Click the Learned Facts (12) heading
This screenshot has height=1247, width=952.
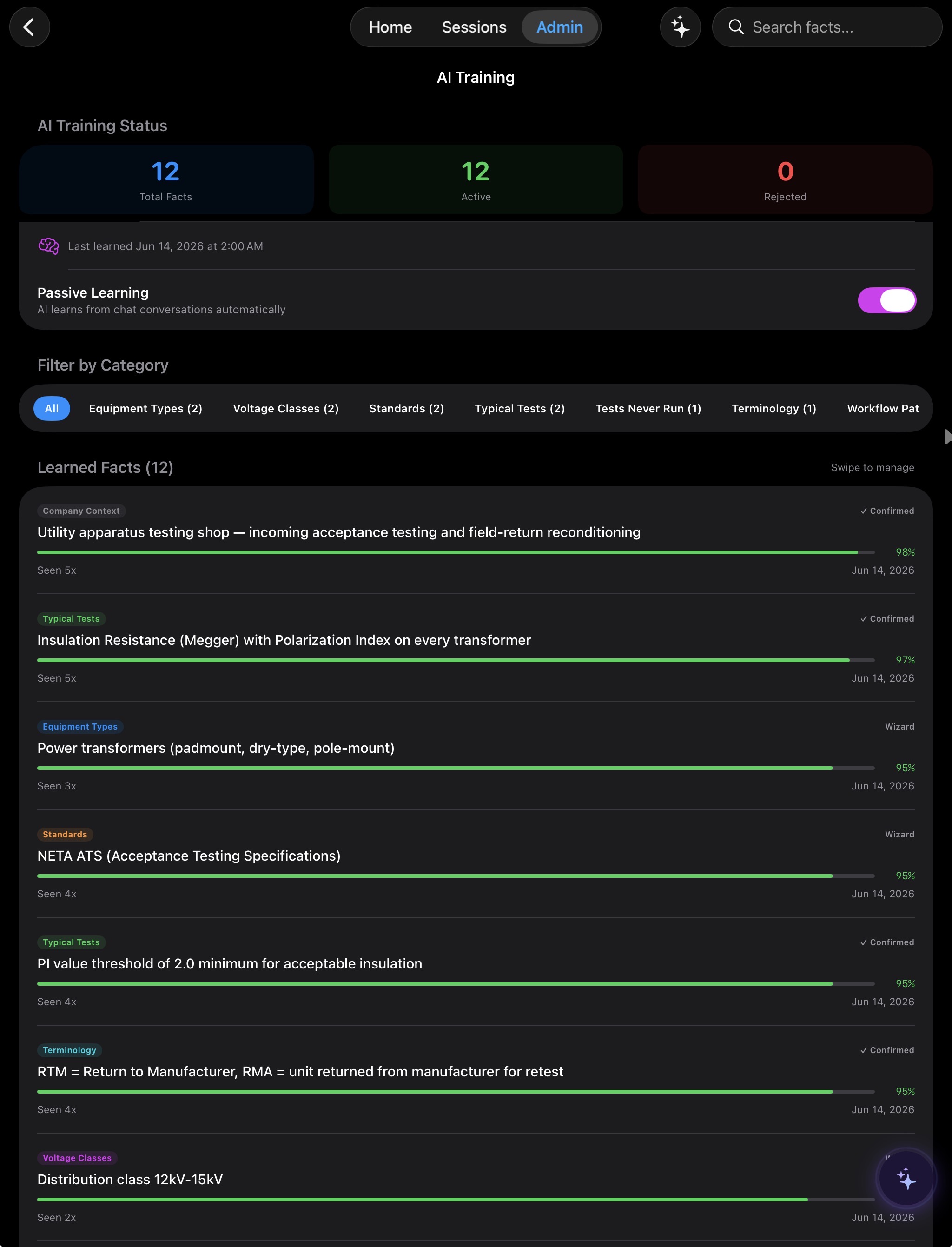point(106,467)
